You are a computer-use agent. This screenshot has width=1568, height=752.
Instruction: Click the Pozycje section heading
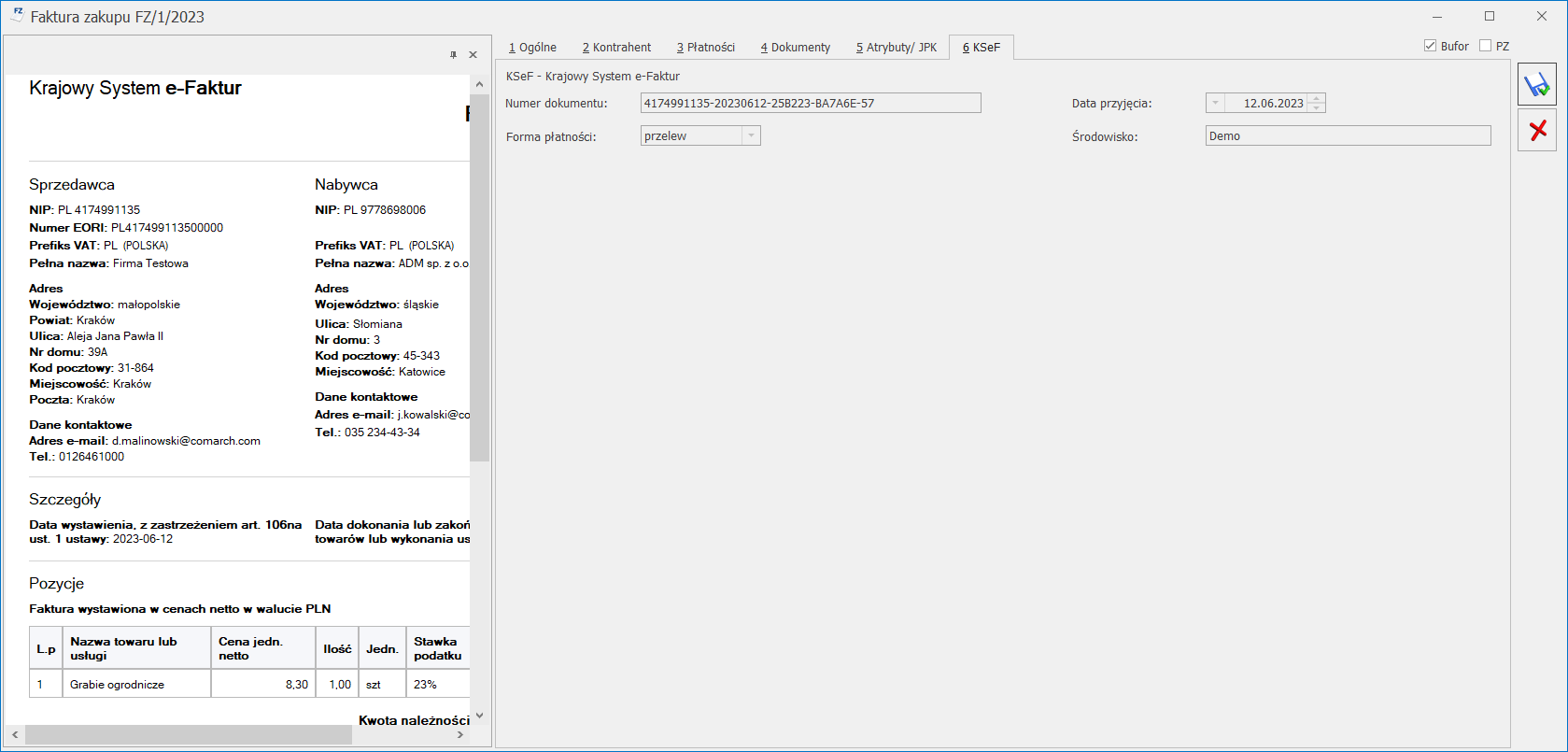point(57,584)
